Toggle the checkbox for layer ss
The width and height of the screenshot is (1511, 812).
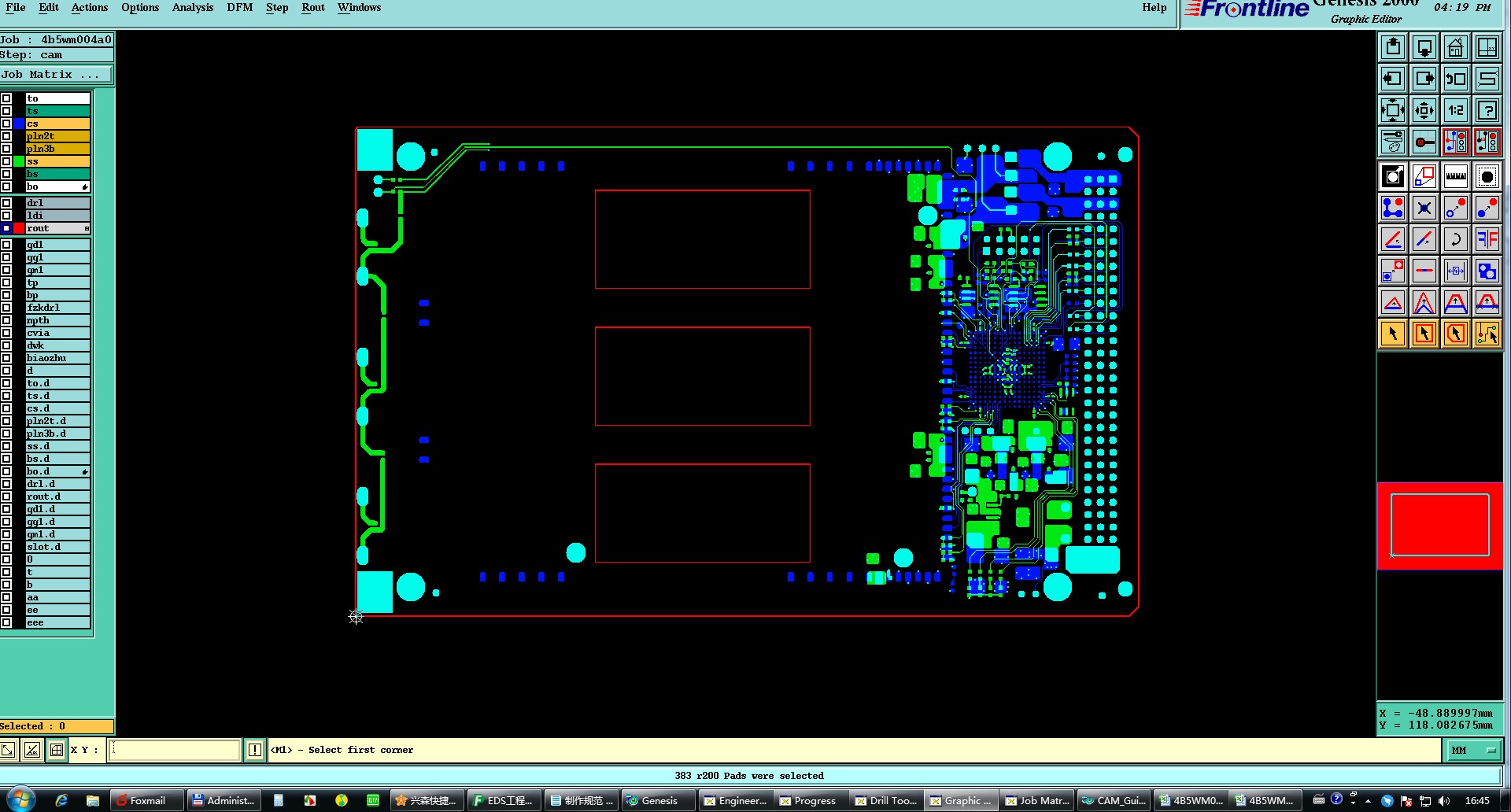coord(6,161)
